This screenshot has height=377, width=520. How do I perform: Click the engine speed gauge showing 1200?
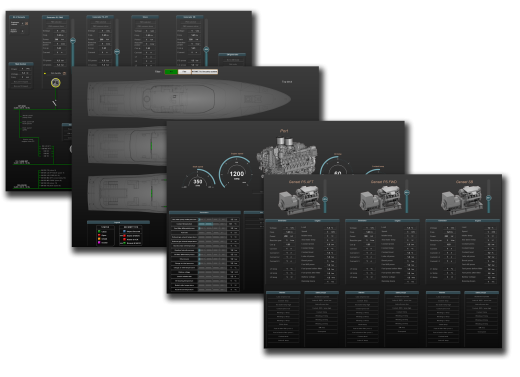236,173
